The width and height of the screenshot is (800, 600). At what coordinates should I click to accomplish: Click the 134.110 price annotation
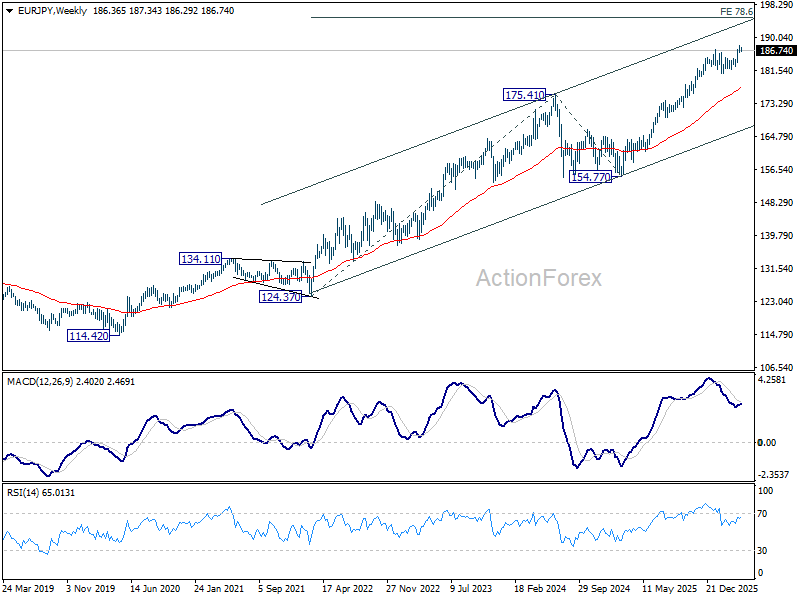pos(201,259)
